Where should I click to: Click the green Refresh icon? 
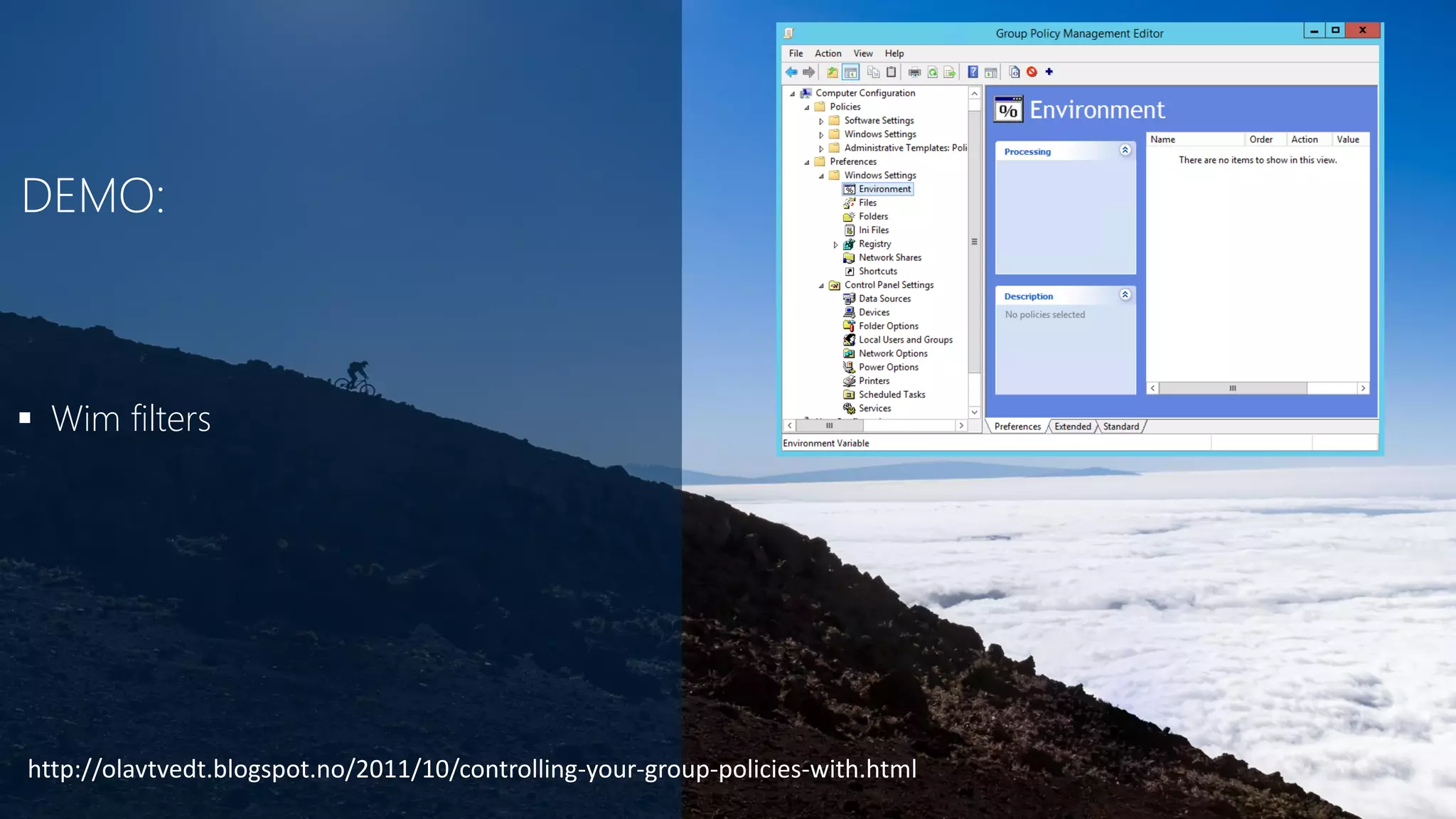[932, 72]
